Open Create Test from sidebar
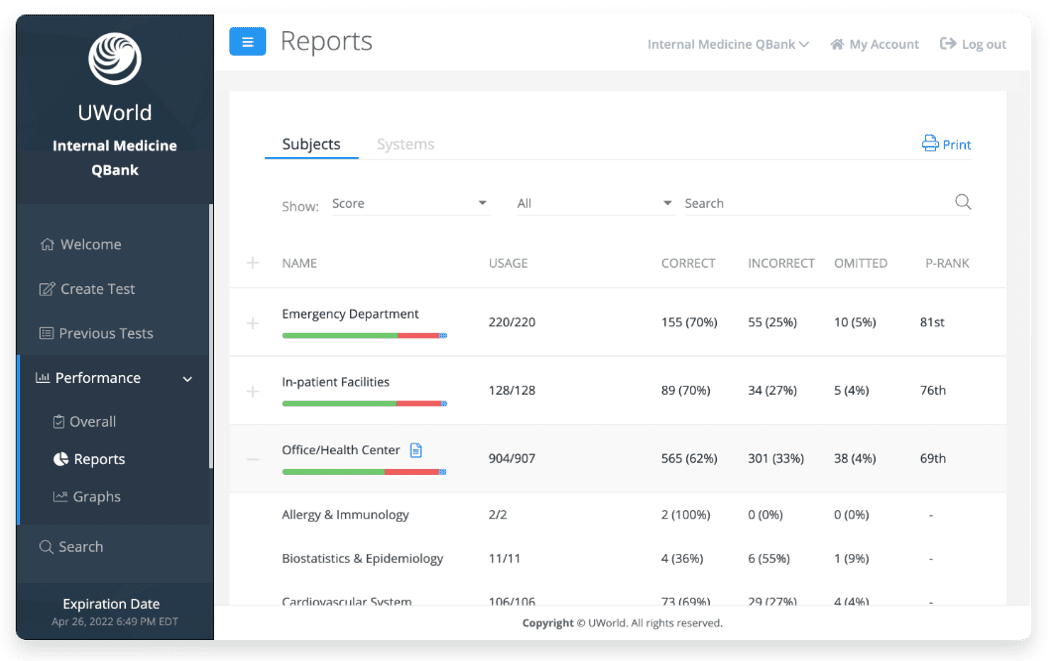 97,289
